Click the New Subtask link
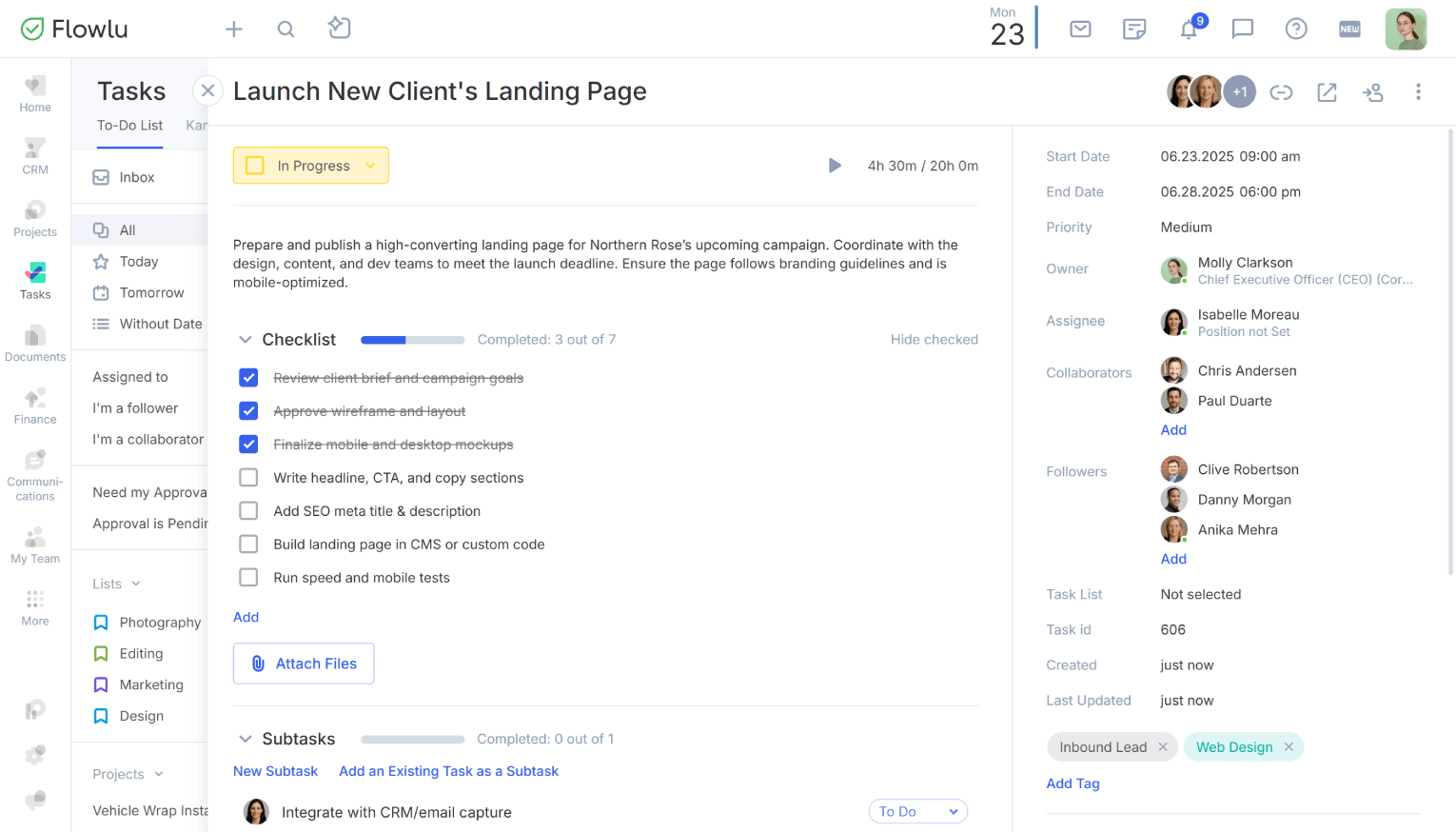This screenshot has height=832, width=1456. [275, 771]
